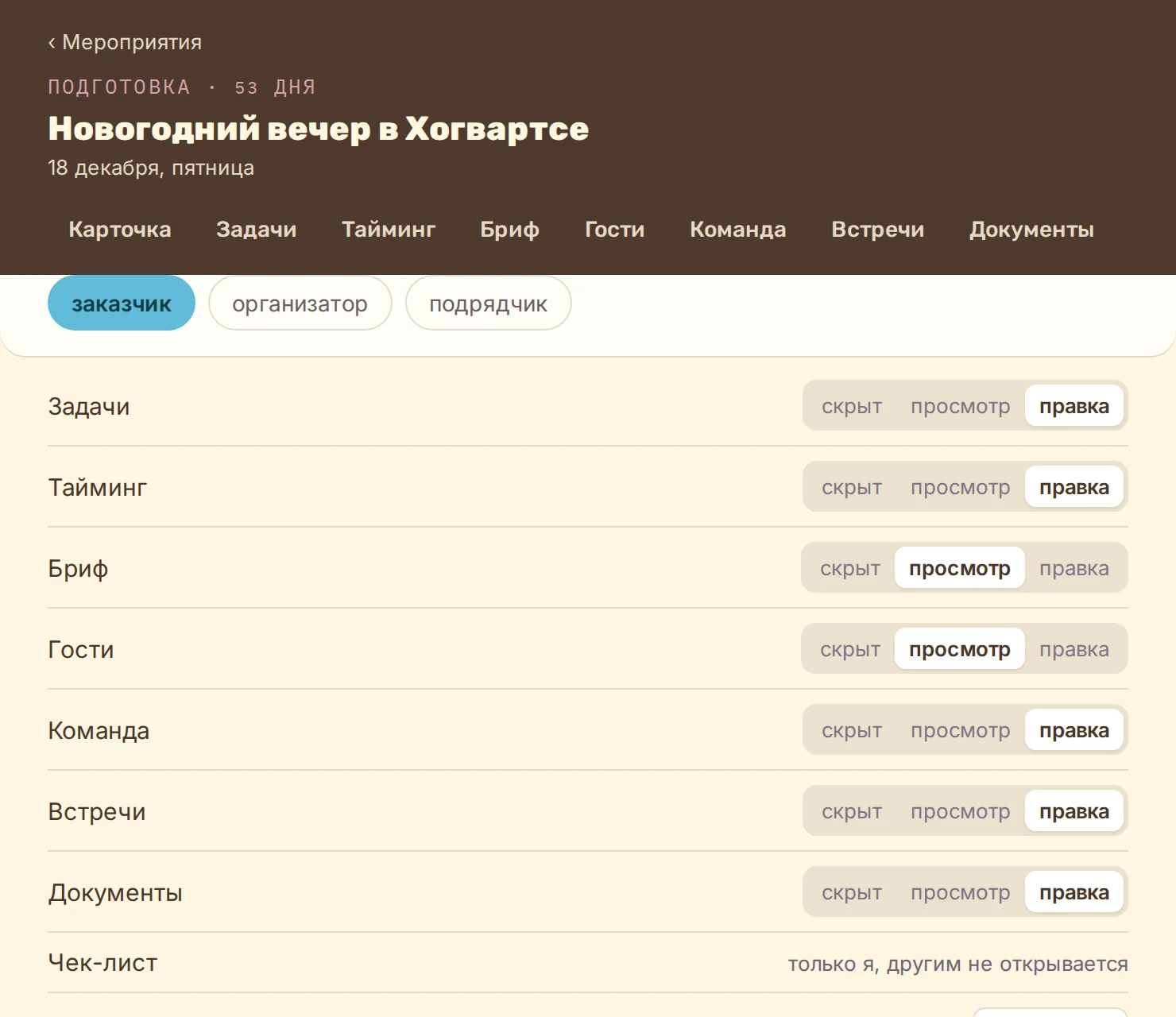
Task: Set Тайминг access to скрыт
Action: click(852, 487)
